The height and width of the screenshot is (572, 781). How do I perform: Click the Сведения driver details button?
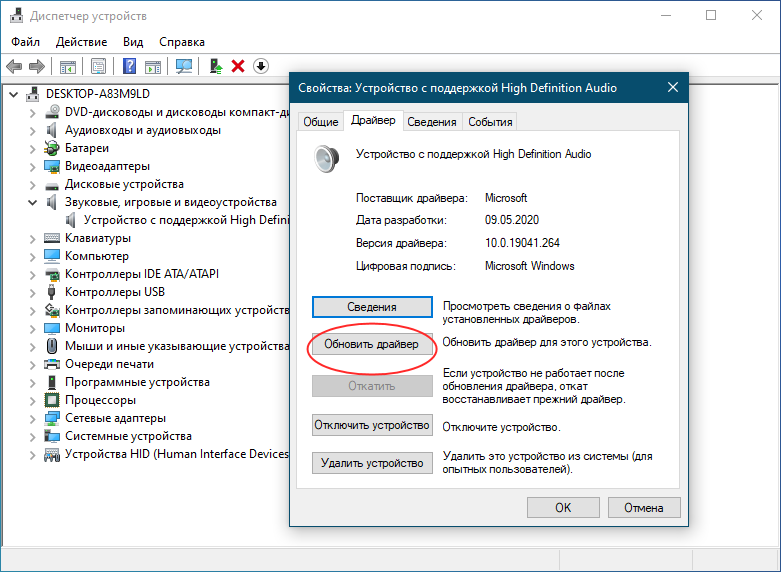coord(372,307)
